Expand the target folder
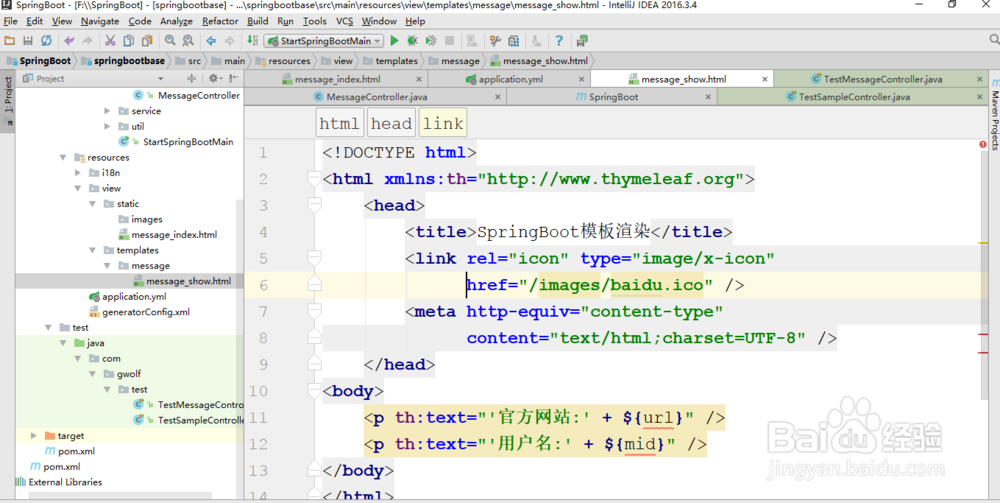The width and height of the screenshot is (1000, 503). point(33,435)
